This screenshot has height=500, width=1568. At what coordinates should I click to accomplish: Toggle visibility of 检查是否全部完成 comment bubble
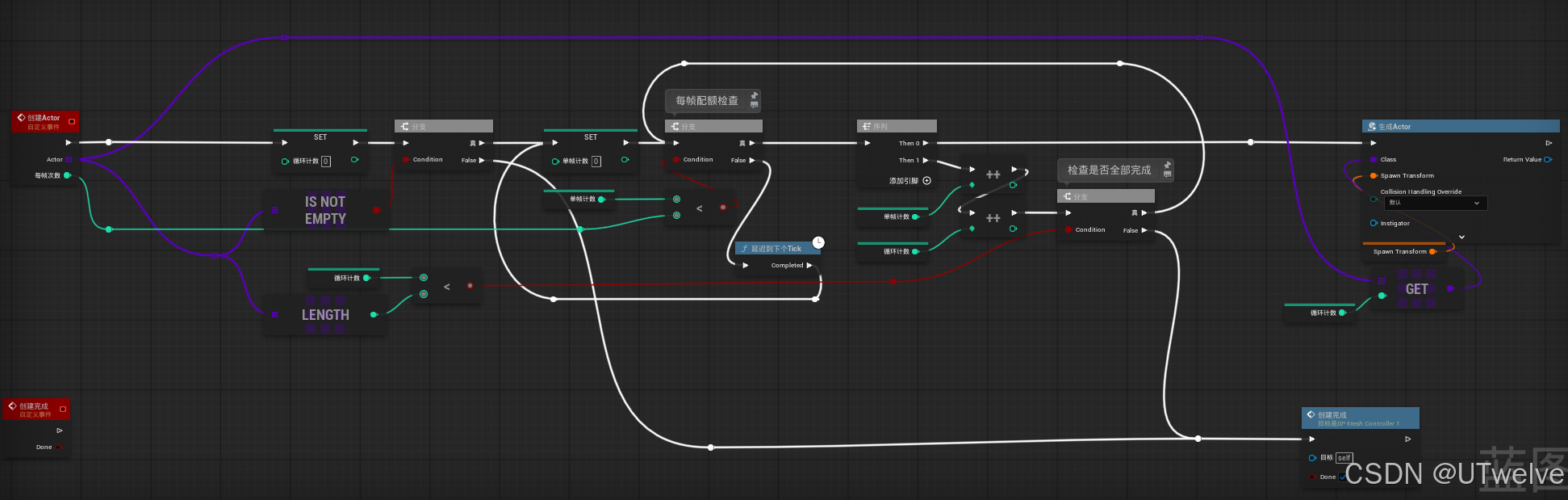[1167, 174]
